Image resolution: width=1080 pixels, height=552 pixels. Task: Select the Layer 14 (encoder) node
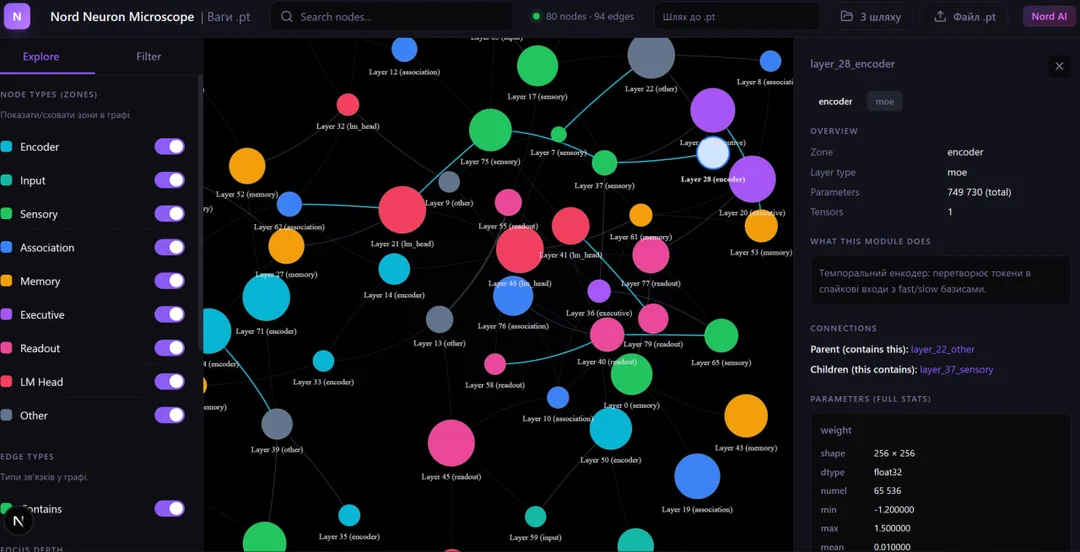(395, 269)
